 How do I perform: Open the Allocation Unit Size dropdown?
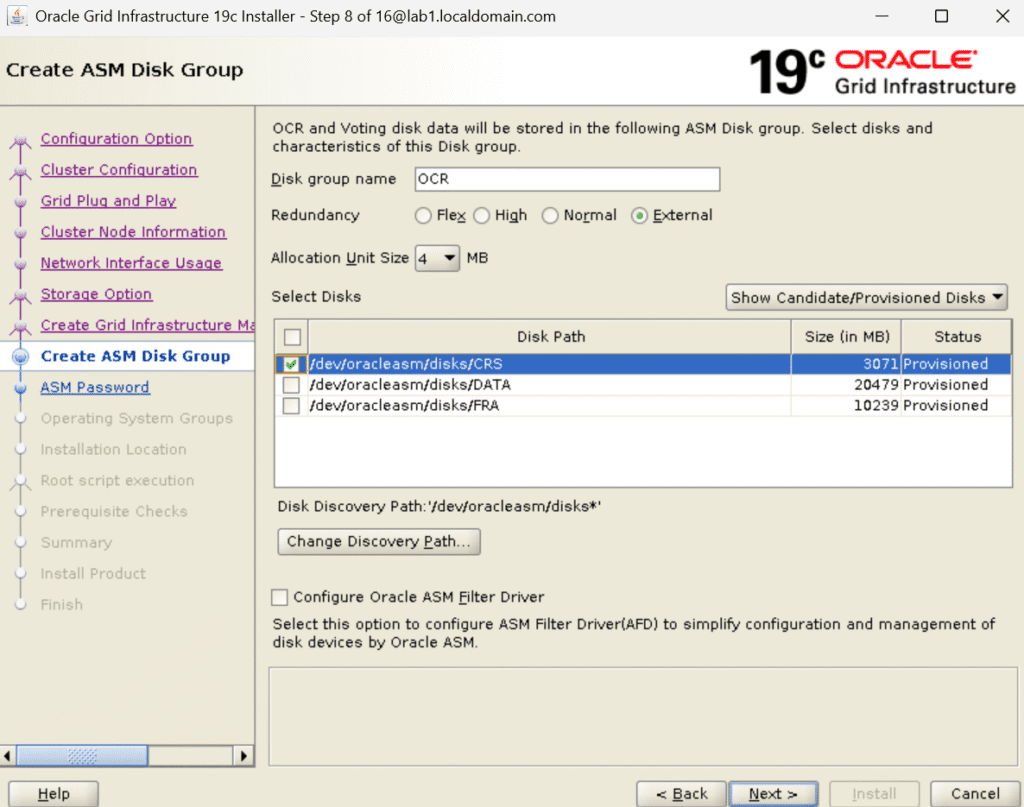tap(437, 259)
